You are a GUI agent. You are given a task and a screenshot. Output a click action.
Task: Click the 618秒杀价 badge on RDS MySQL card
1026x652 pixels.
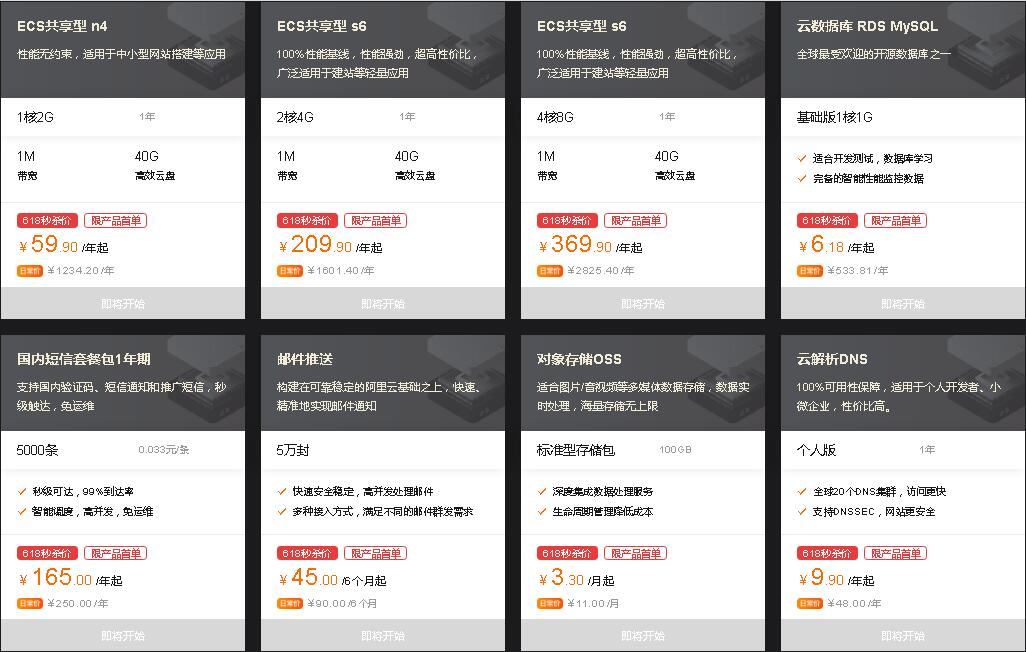point(827,221)
